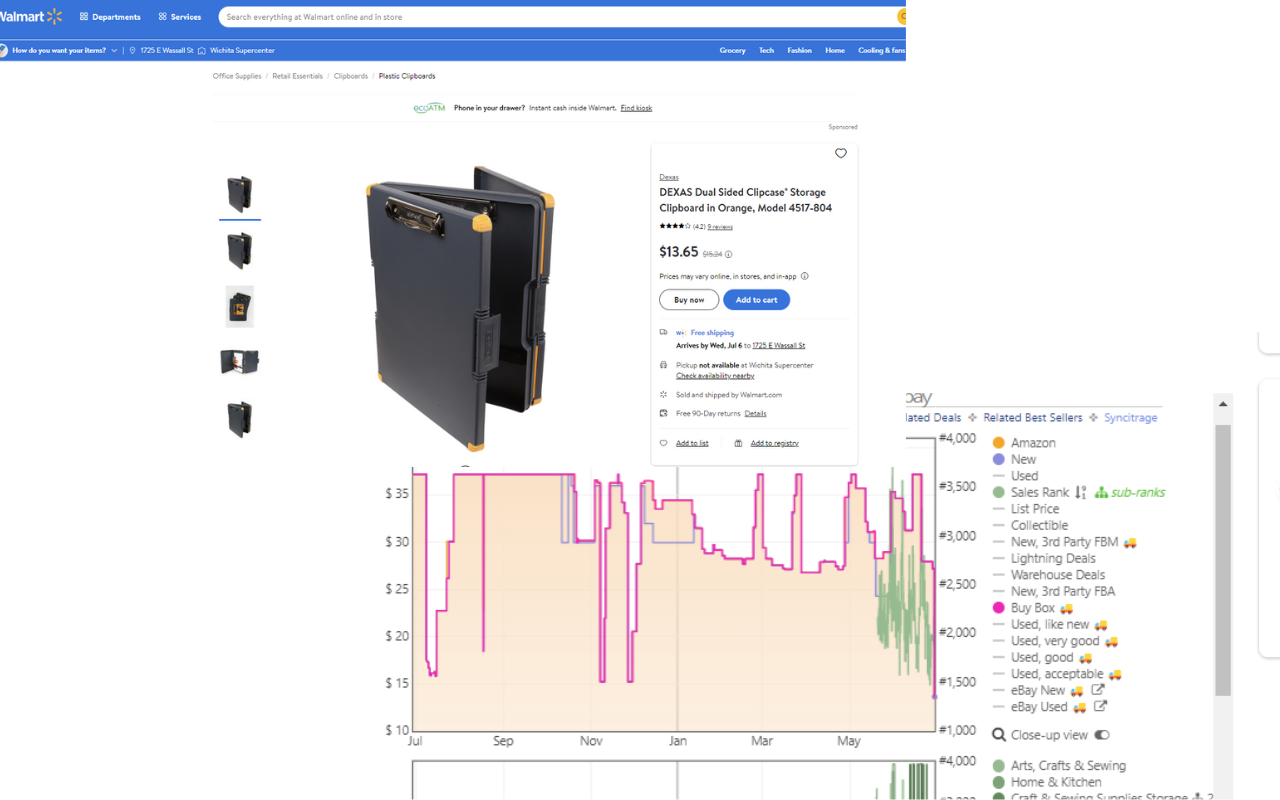Select Wichita Supercenter store in header
The image size is (1280, 800).
point(236,50)
